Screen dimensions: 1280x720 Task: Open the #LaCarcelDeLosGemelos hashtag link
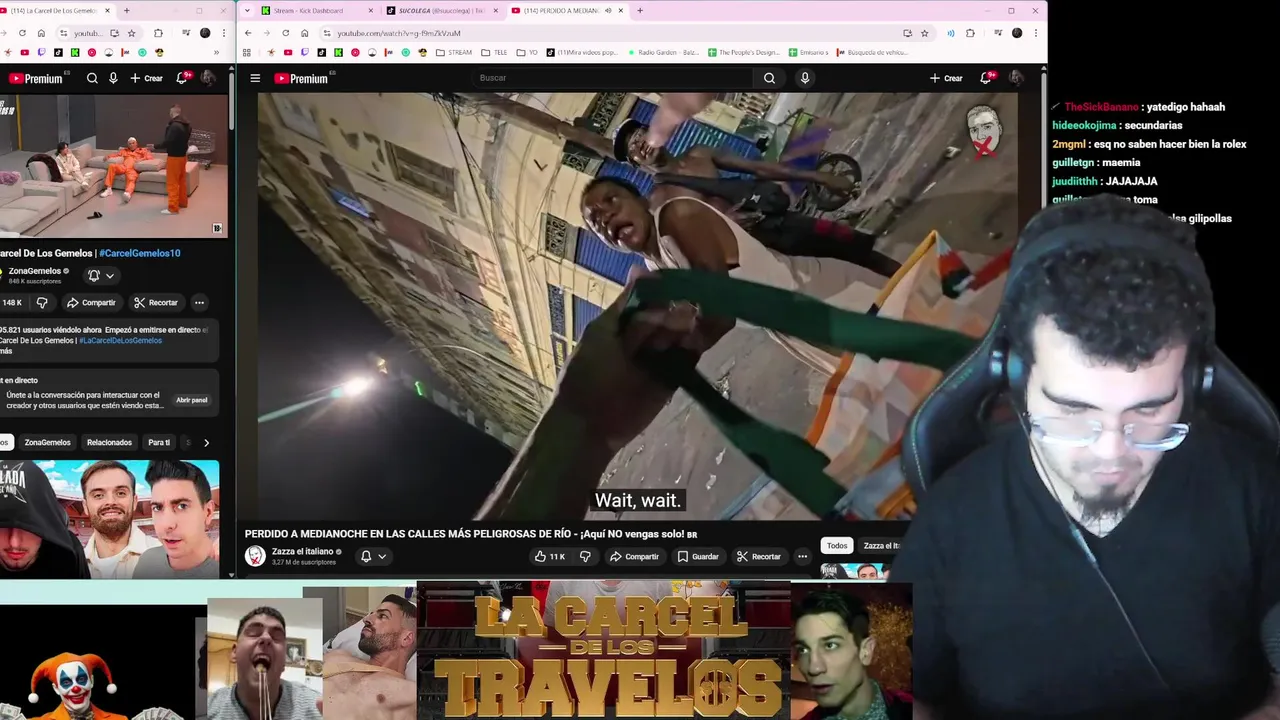120,341
